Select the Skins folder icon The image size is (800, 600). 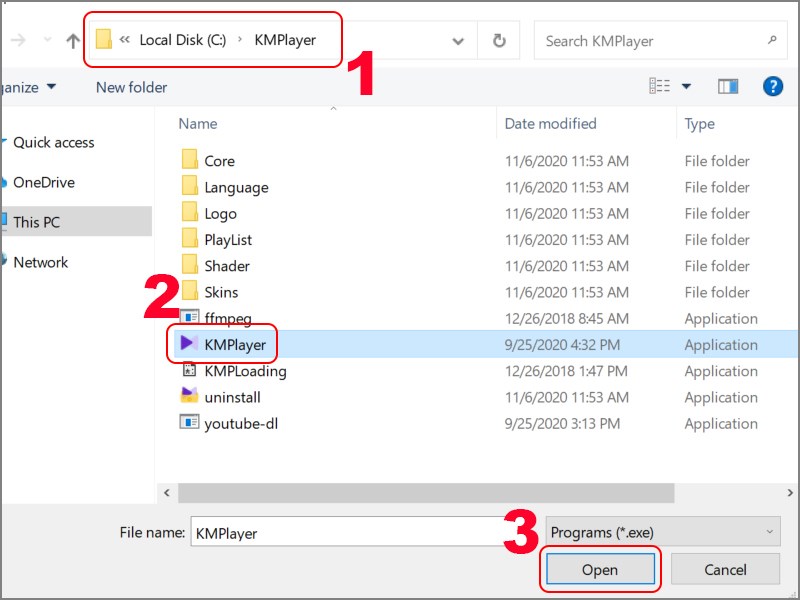190,290
